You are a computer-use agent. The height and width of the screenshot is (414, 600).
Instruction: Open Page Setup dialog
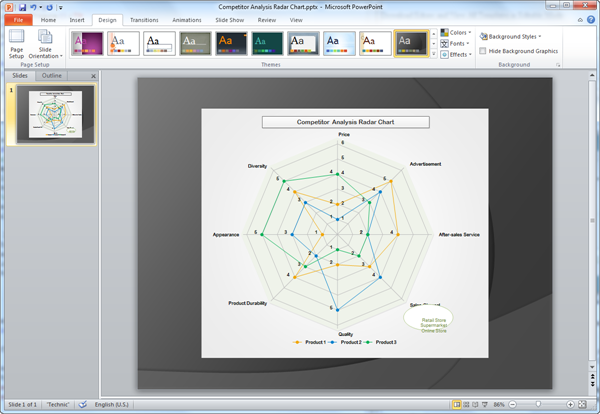16,44
